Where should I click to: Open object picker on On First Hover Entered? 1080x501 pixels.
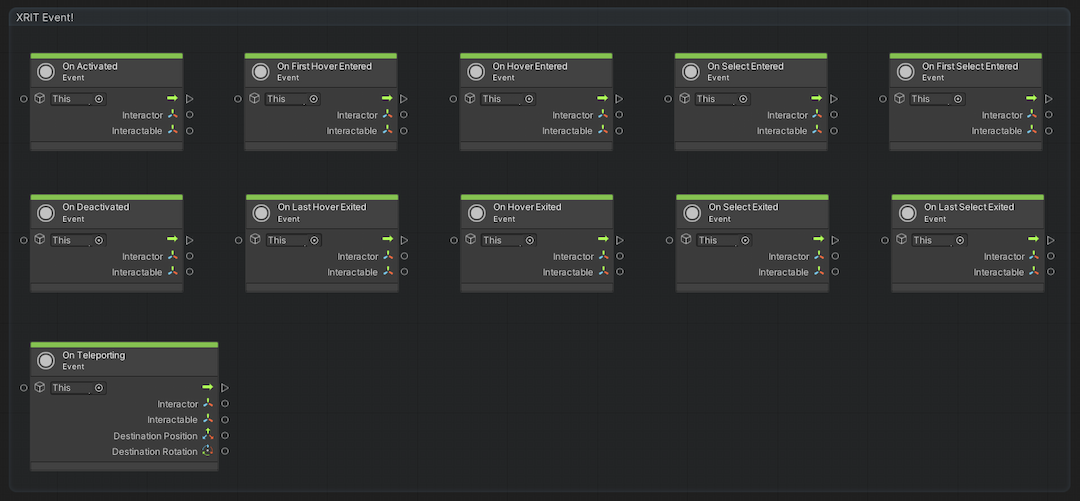[x=314, y=99]
